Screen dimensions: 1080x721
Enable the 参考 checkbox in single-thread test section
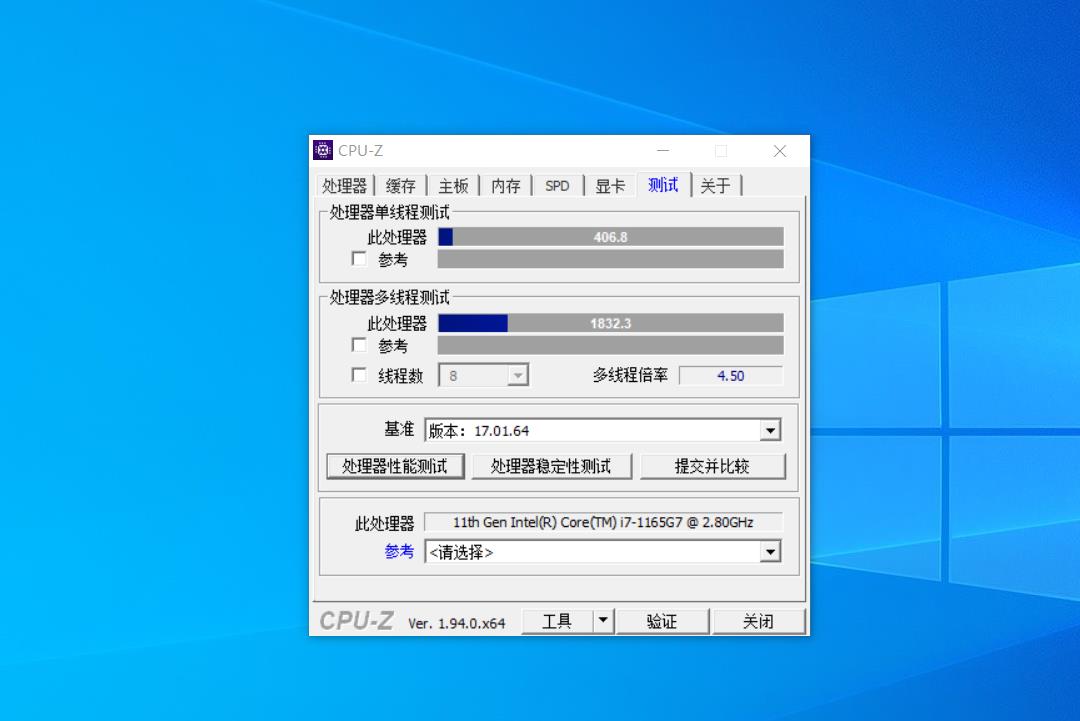(x=359, y=259)
